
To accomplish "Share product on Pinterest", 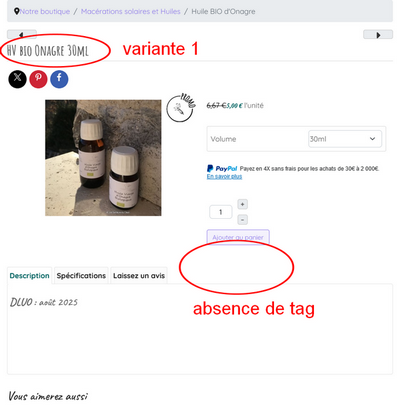I will 38,79.
